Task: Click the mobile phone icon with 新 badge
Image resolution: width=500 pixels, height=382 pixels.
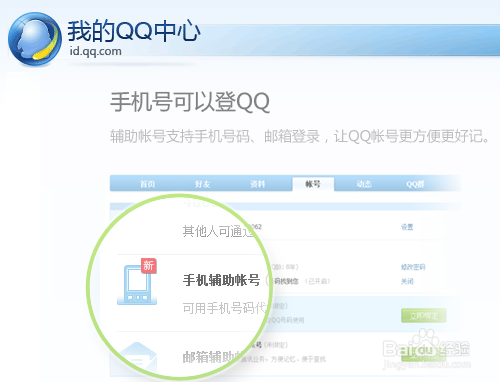Action: click(x=137, y=282)
